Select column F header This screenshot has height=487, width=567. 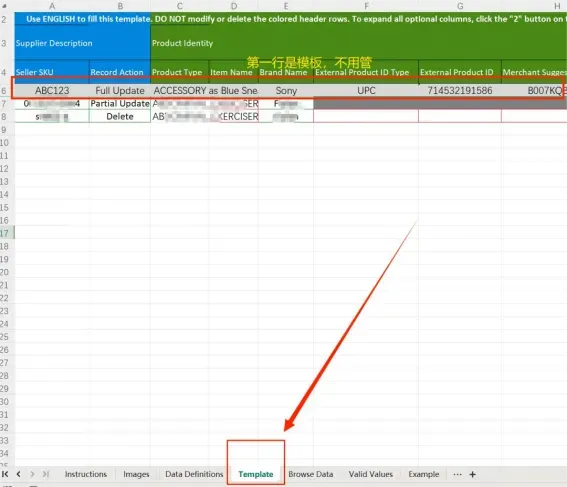pos(366,6)
